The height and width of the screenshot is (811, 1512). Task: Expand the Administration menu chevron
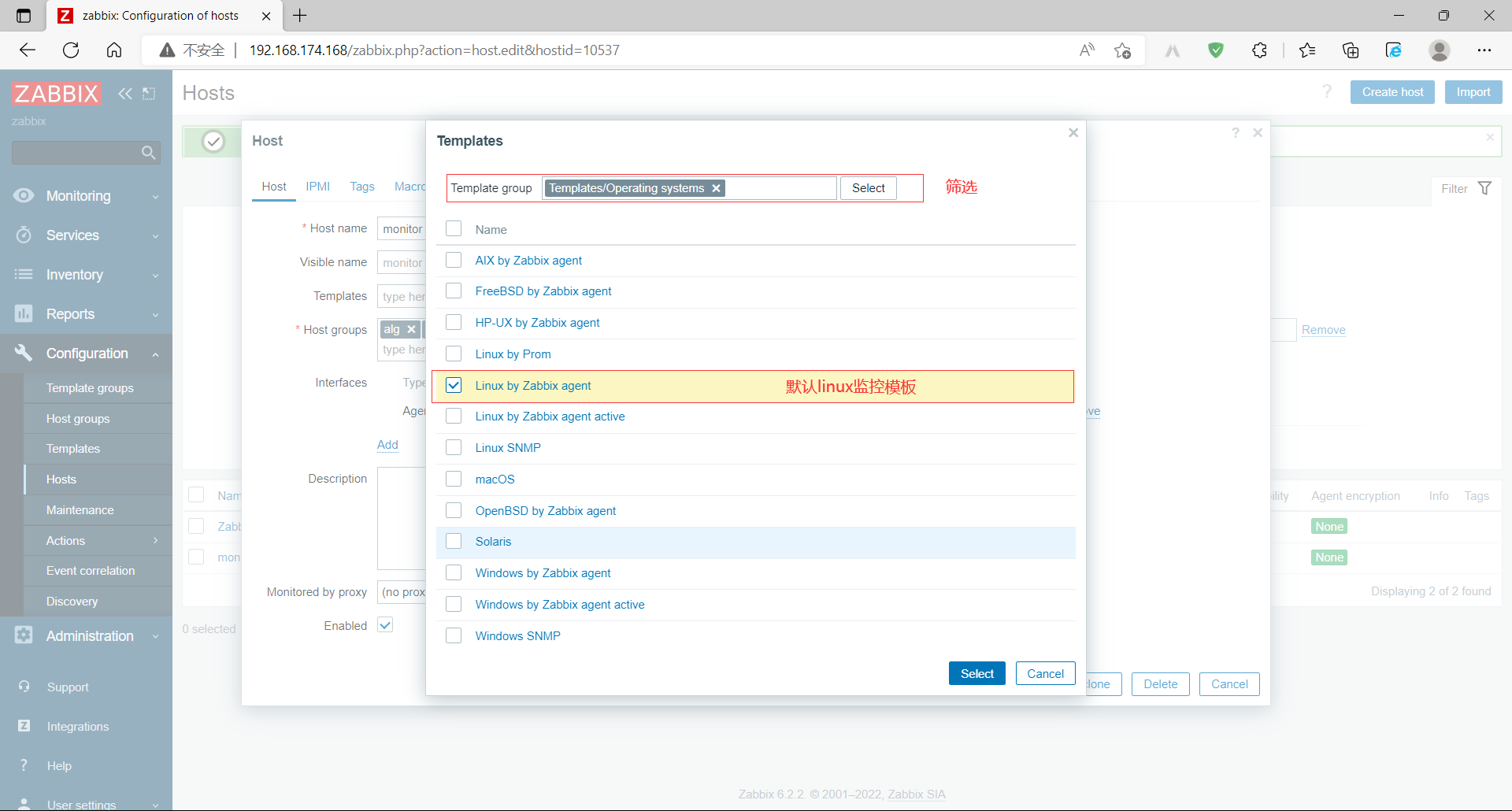[x=155, y=636]
